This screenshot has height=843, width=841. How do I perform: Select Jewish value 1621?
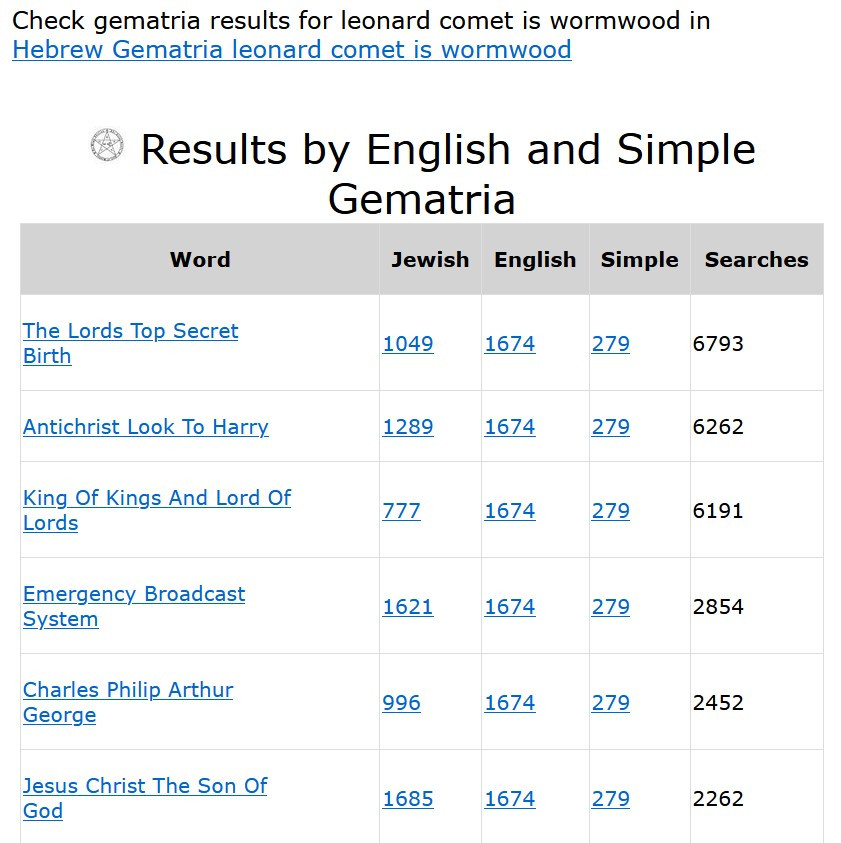point(407,607)
